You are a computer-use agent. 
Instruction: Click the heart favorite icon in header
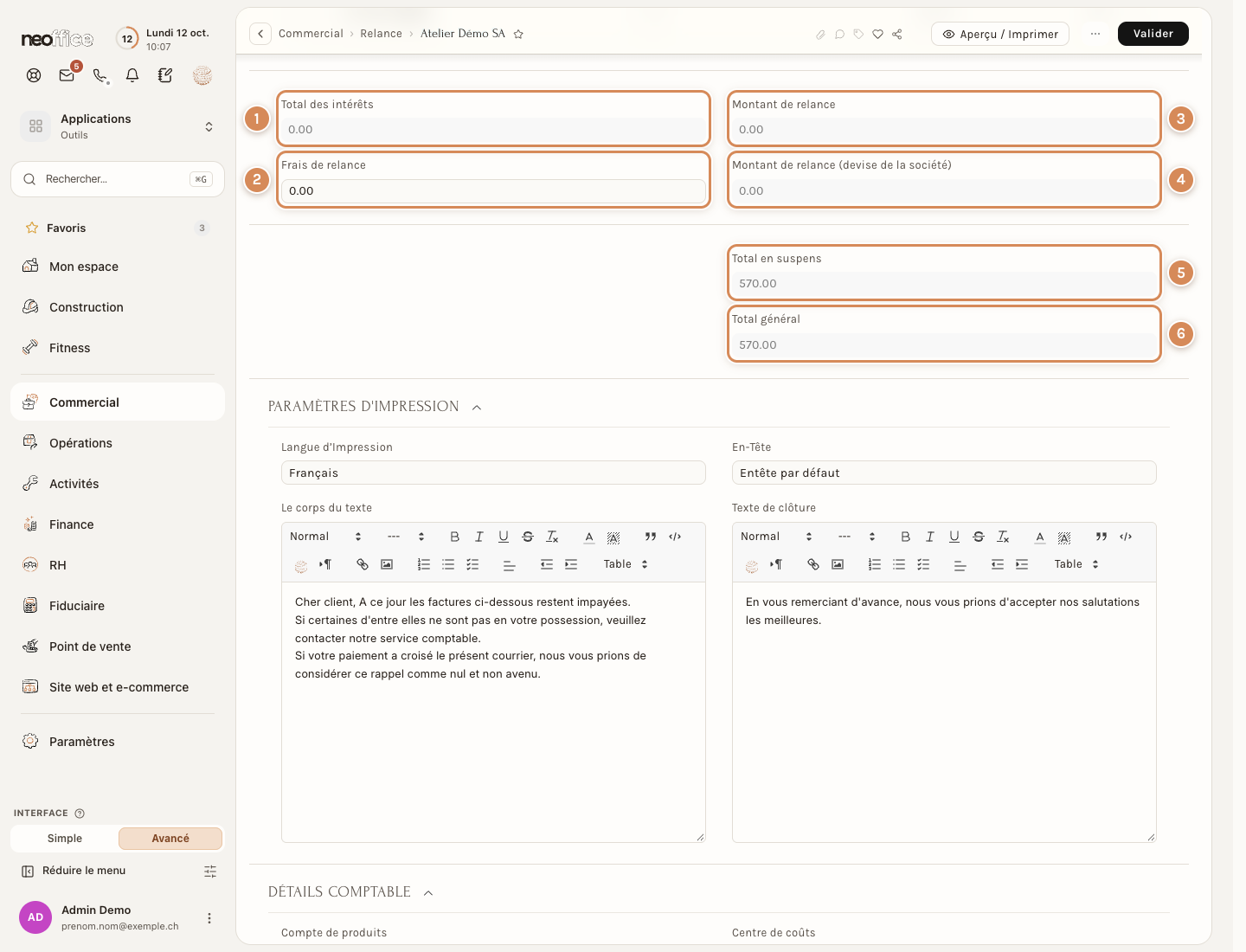877,34
